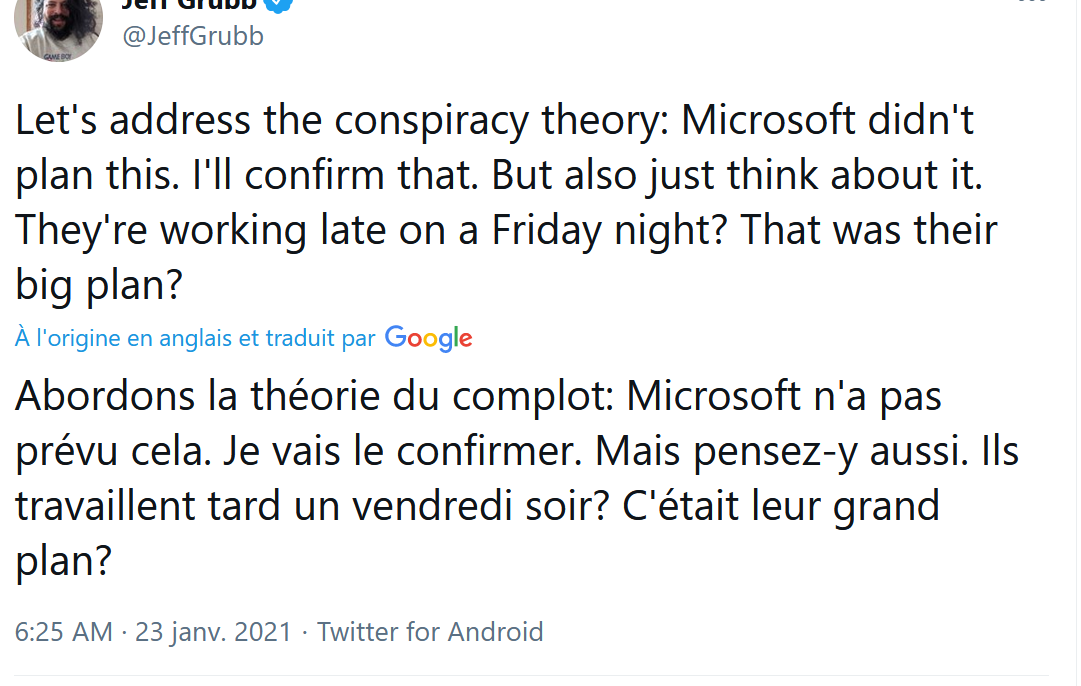Open the "23 janv. 2021" date link

point(214,632)
